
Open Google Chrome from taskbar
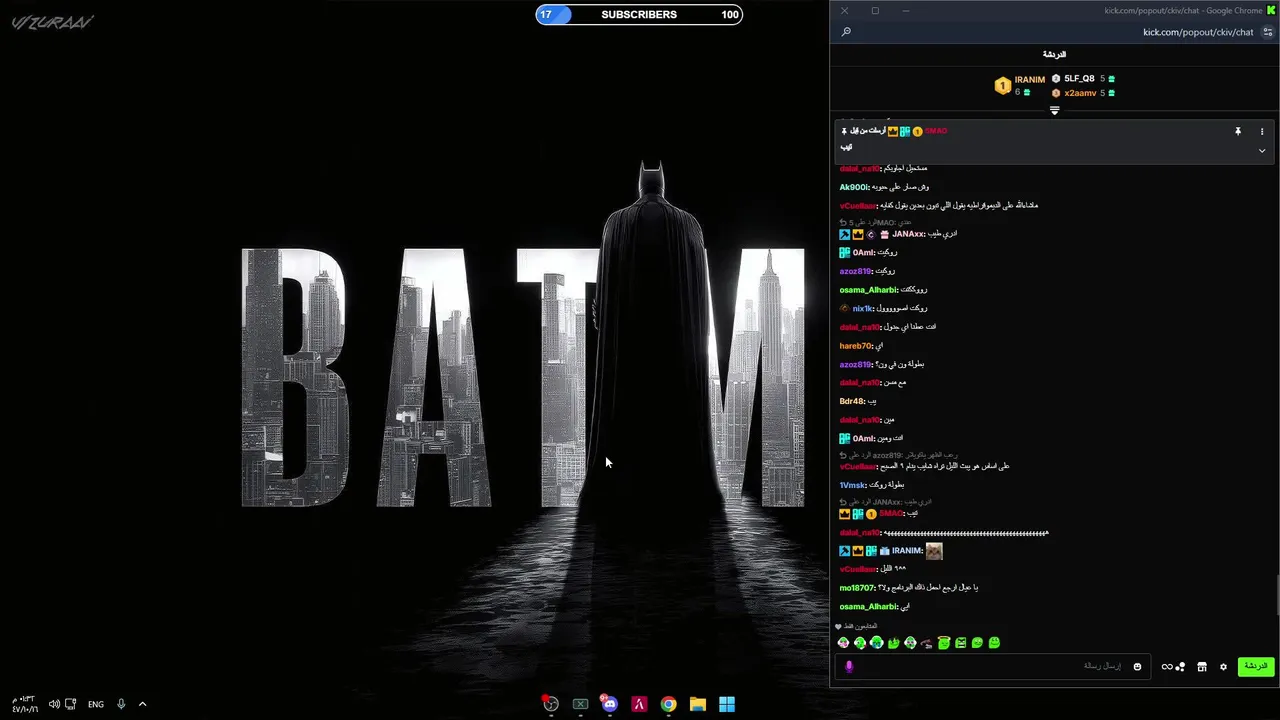(668, 704)
